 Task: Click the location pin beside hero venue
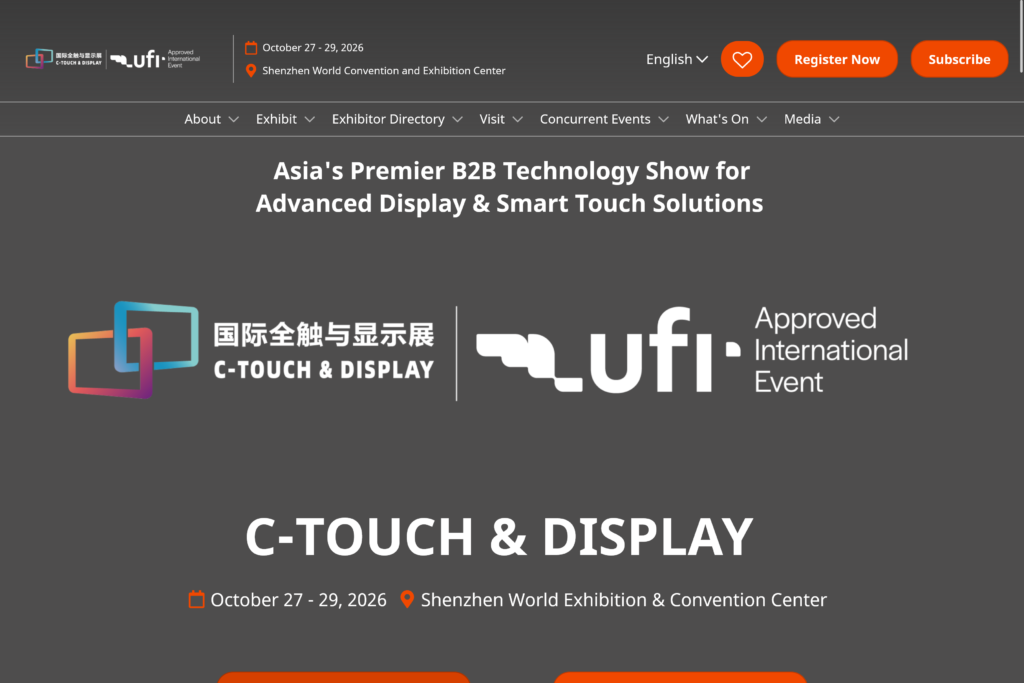pos(407,600)
